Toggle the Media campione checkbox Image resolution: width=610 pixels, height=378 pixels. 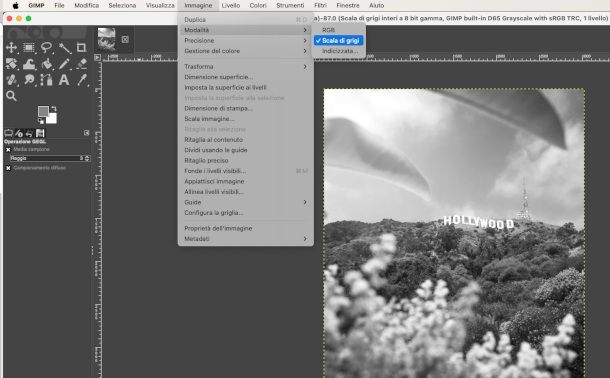tap(8, 149)
